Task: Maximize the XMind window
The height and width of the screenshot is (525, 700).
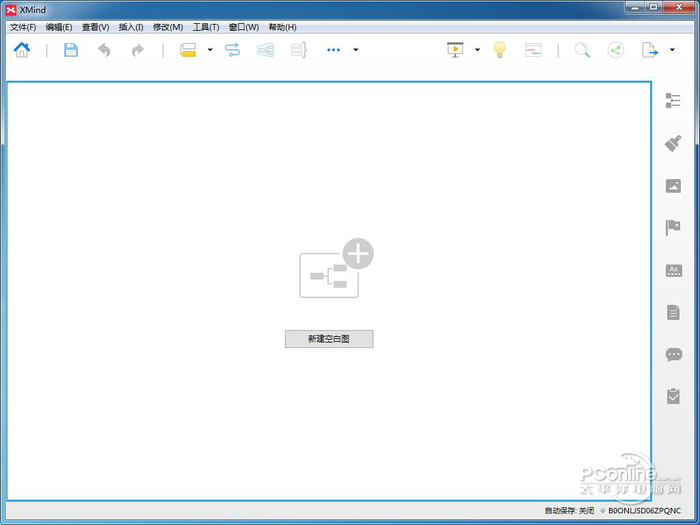Action: click(x=654, y=8)
